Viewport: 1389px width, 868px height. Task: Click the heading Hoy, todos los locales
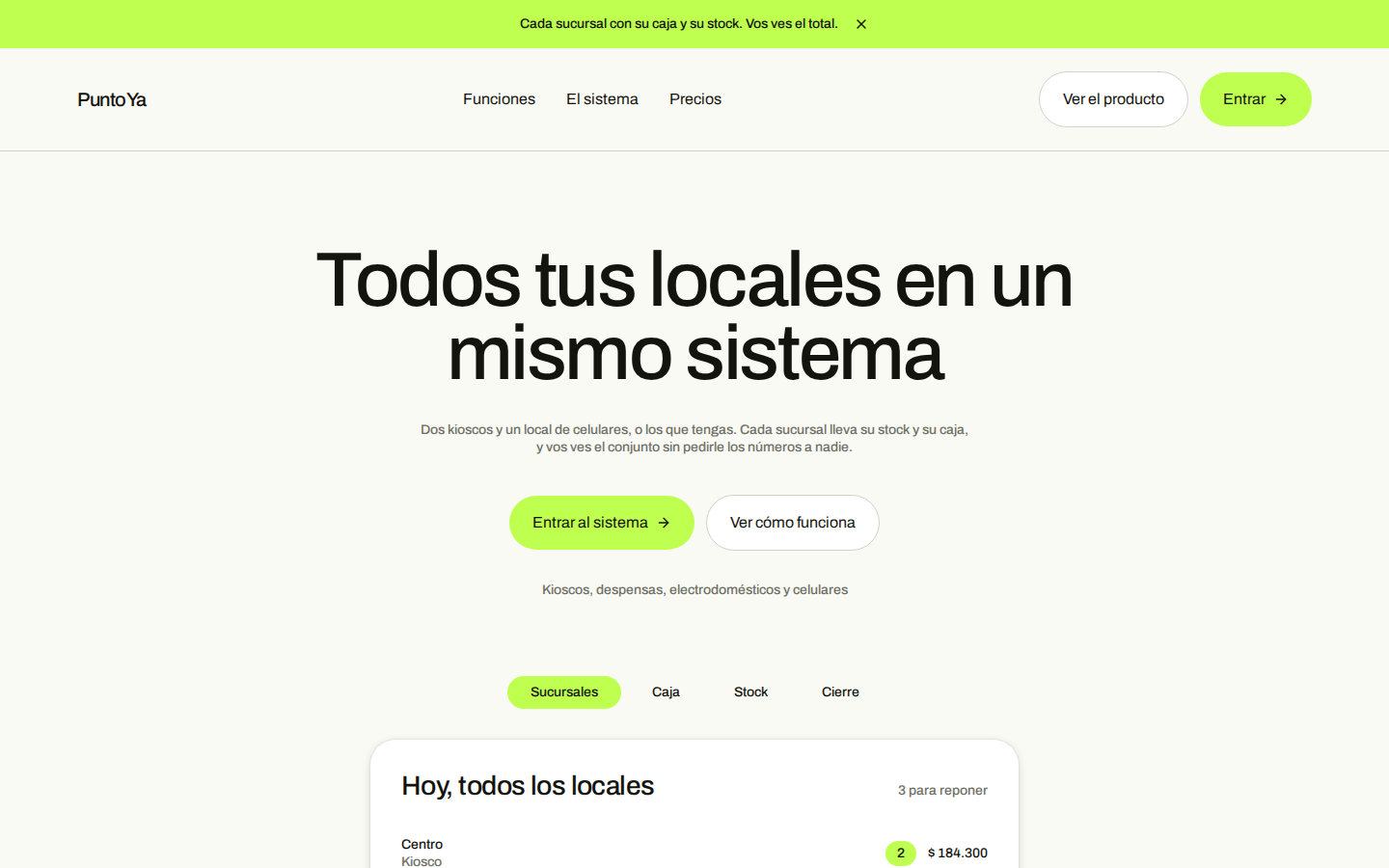tap(528, 786)
